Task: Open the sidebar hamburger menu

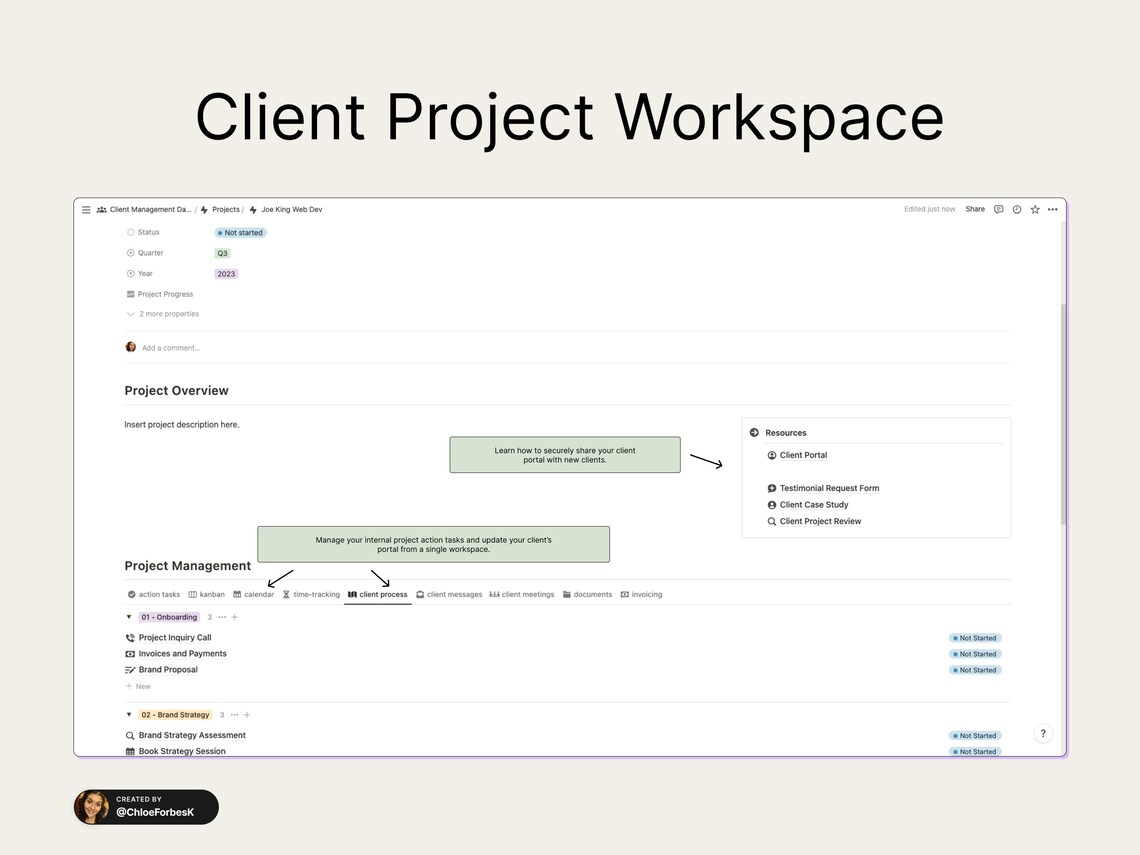Action: [x=87, y=209]
